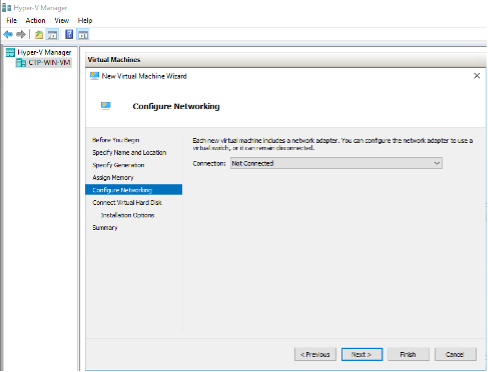The height and width of the screenshot is (372, 488).
Task: Open the Connection dropdown showing Not Connected
Action: pos(336,163)
